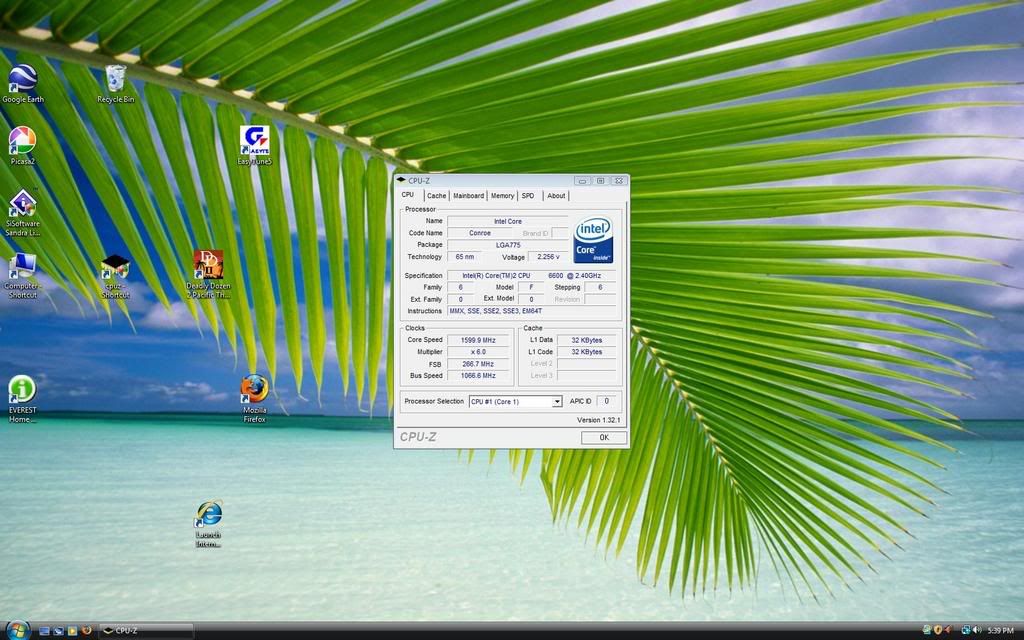Switch to the Memory tab
The image size is (1024, 640).
502,196
